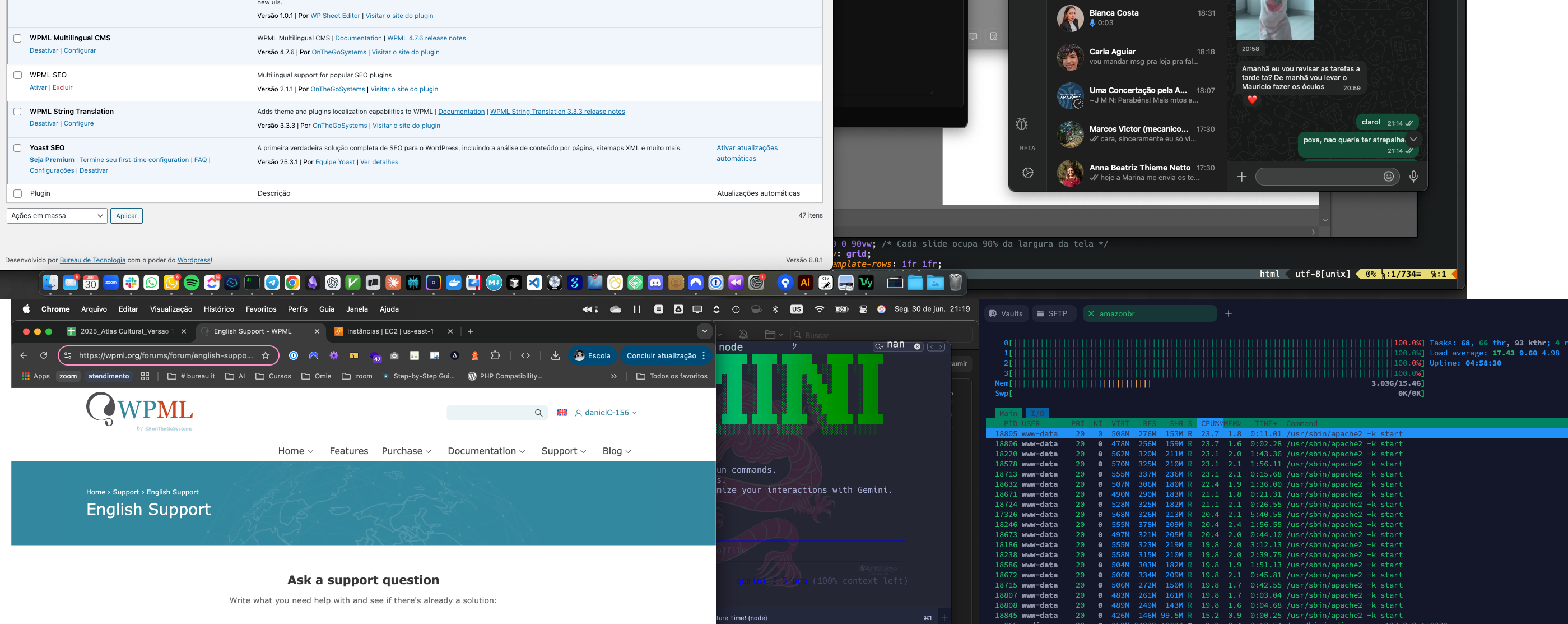Switch to 2025_Atlas Cultural_Versao tab
Viewport: 1568px width, 624px height.
pyautogui.click(x=128, y=331)
